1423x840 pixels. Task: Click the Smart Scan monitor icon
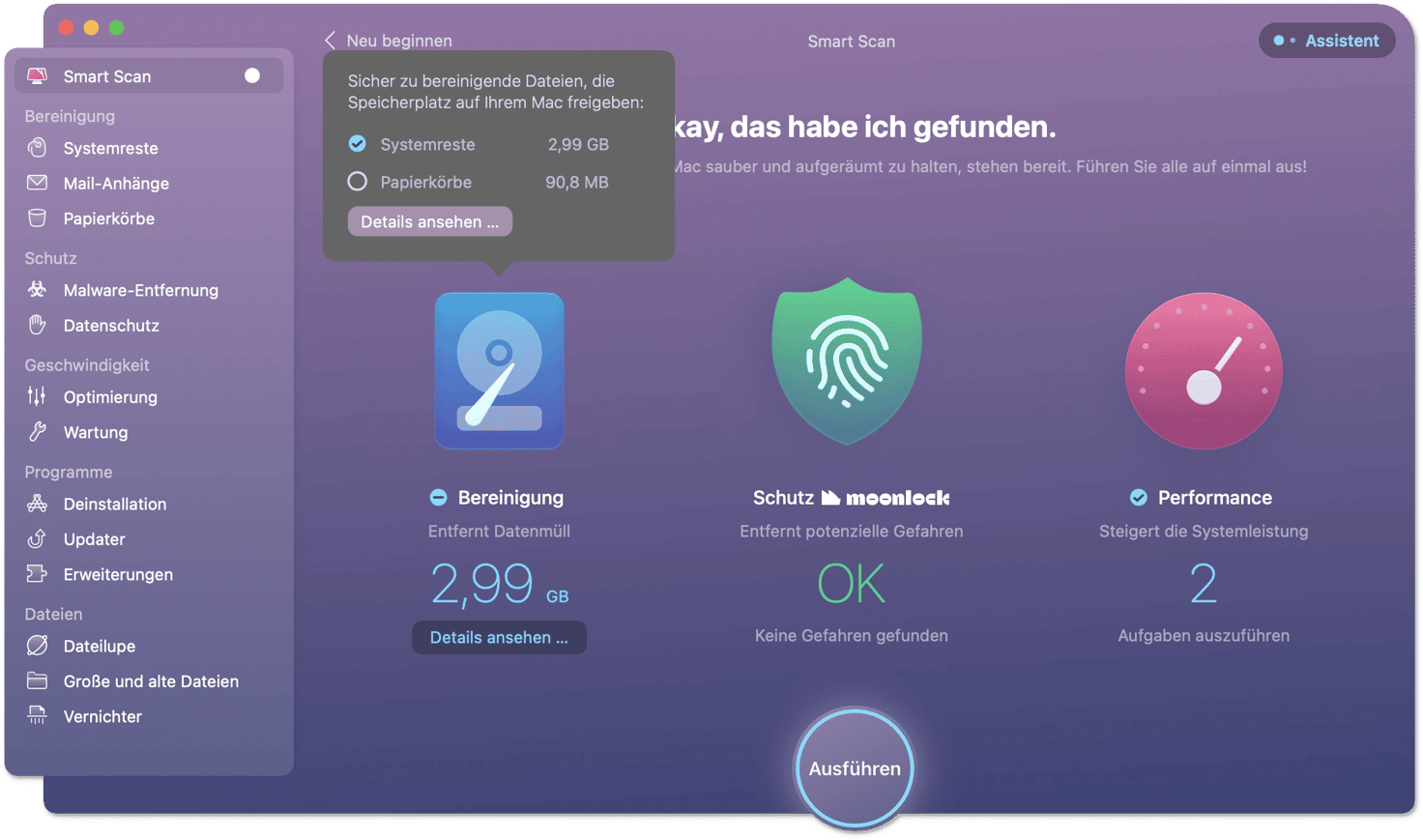click(x=37, y=75)
